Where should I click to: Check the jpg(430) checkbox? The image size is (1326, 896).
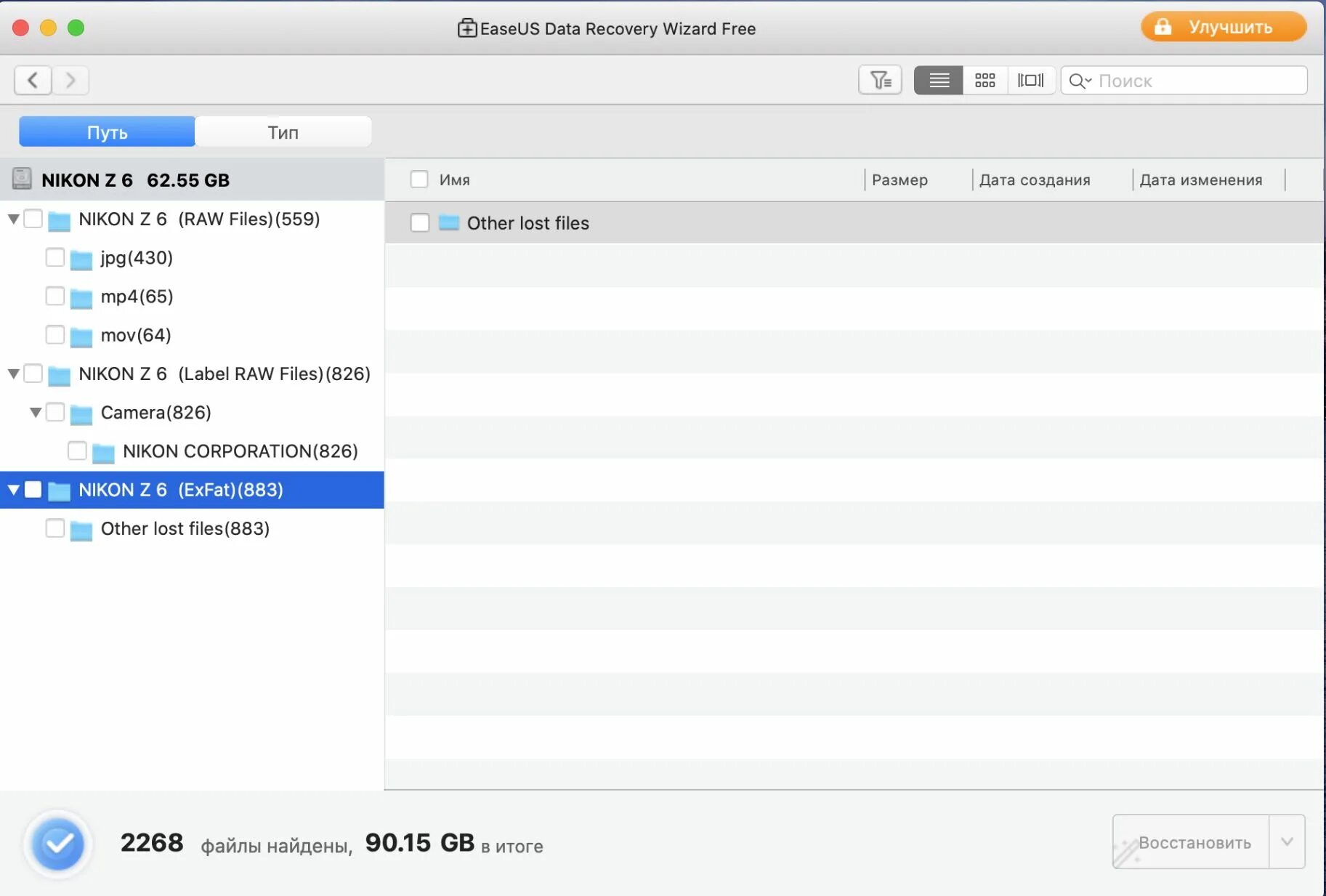click(x=55, y=257)
